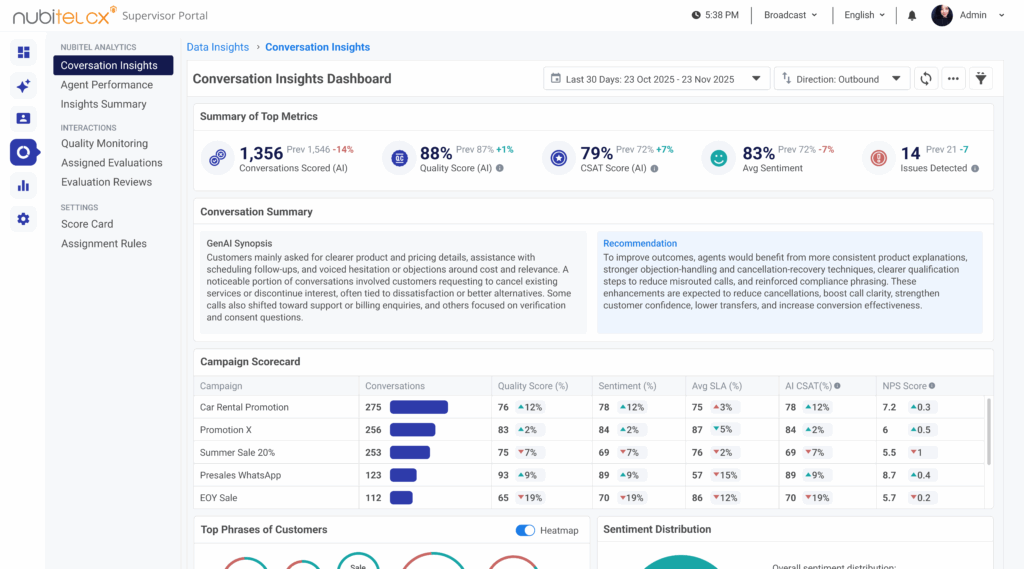Open Quality Monitoring in sidebar
The width and height of the screenshot is (1024, 569).
(x=104, y=143)
